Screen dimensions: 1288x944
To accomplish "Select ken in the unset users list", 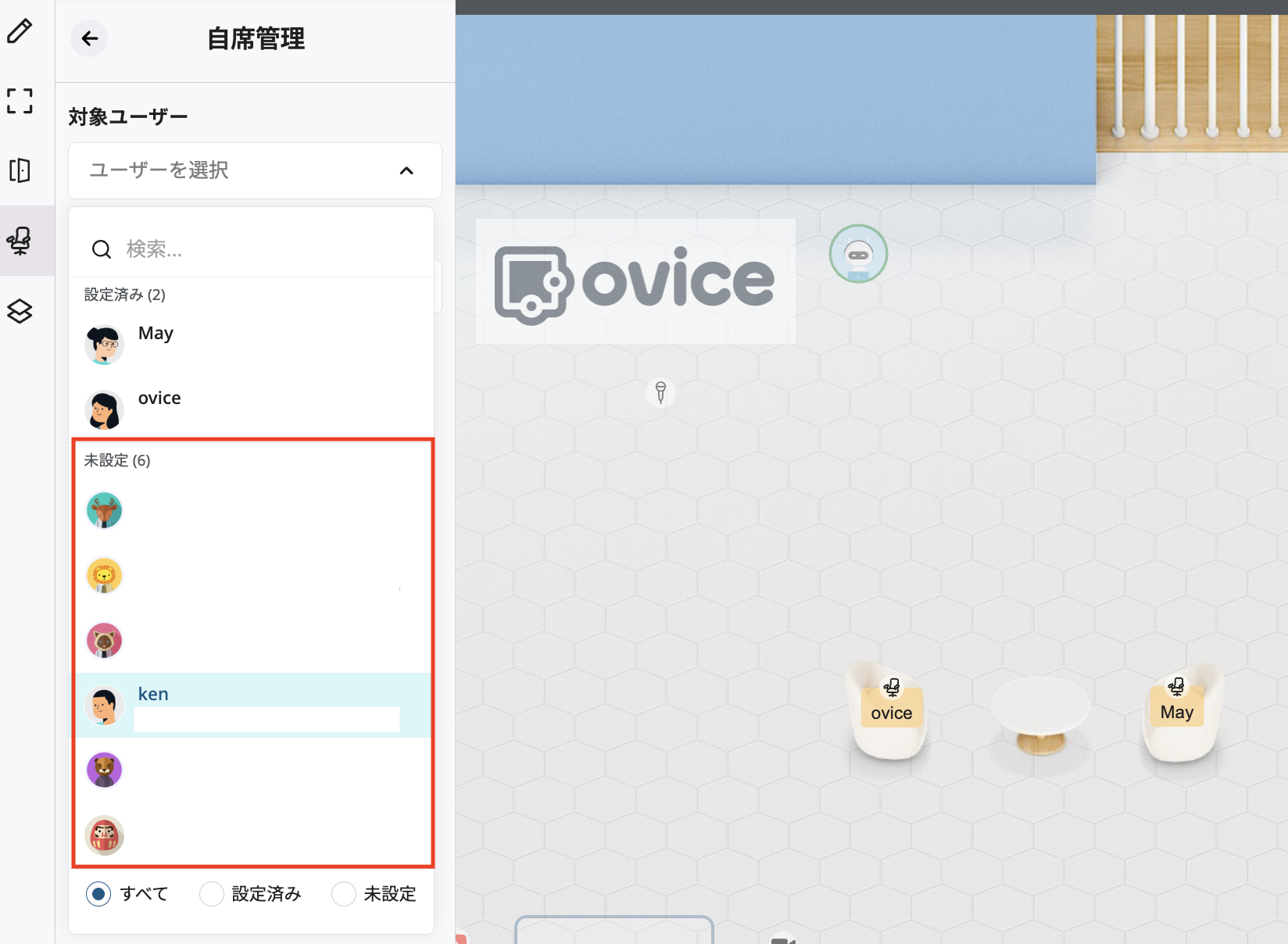I will (252, 705).
